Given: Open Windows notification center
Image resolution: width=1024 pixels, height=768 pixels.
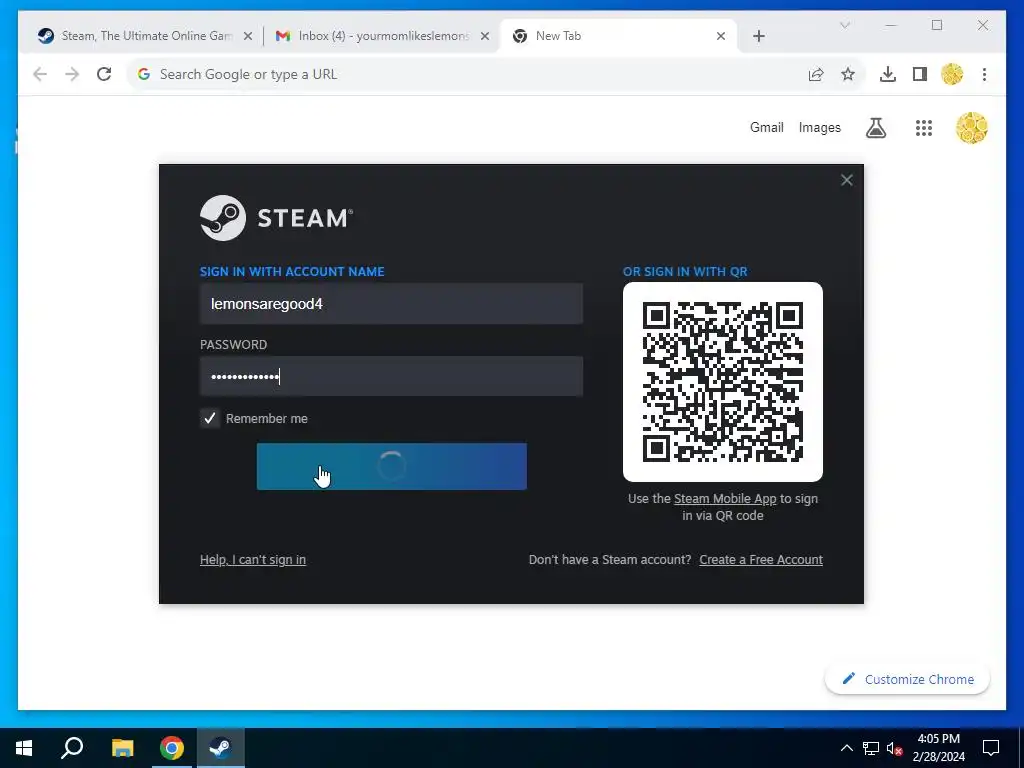Looking at the screenshot, I should (x=991, y=748).
